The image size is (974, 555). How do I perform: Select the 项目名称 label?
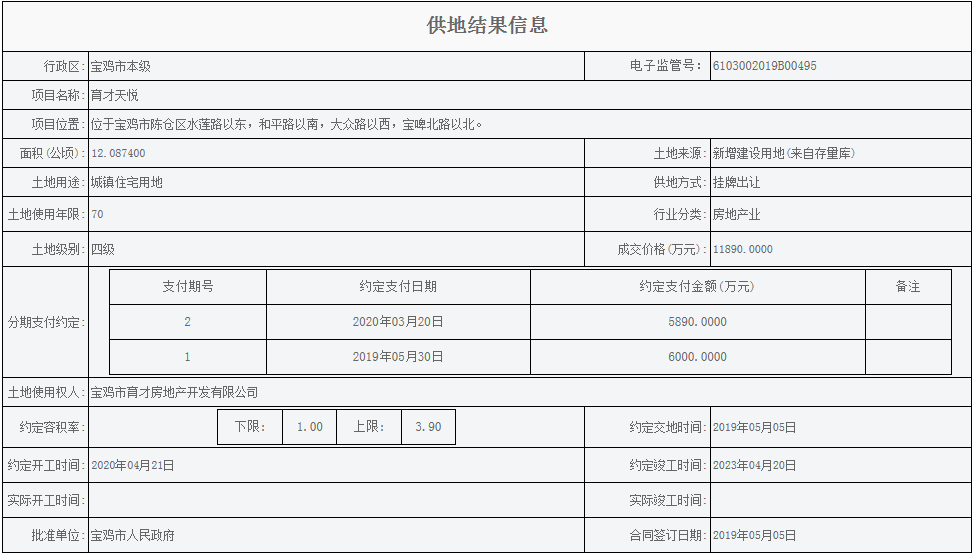click(59, 95)
